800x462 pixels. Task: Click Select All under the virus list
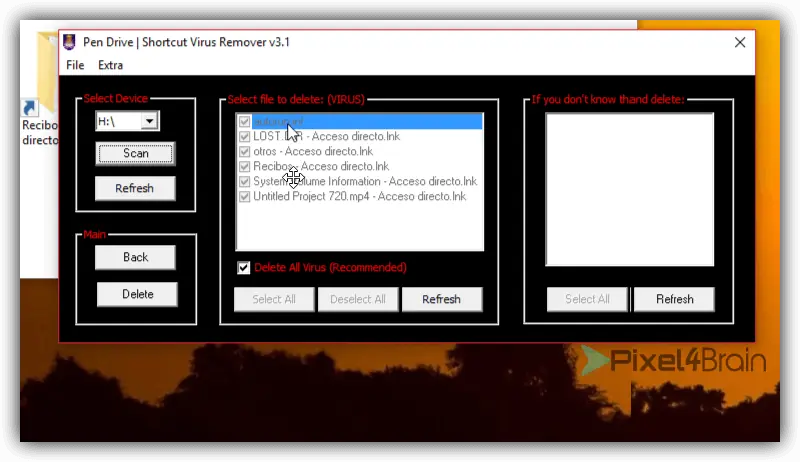(x=274, y=299)
